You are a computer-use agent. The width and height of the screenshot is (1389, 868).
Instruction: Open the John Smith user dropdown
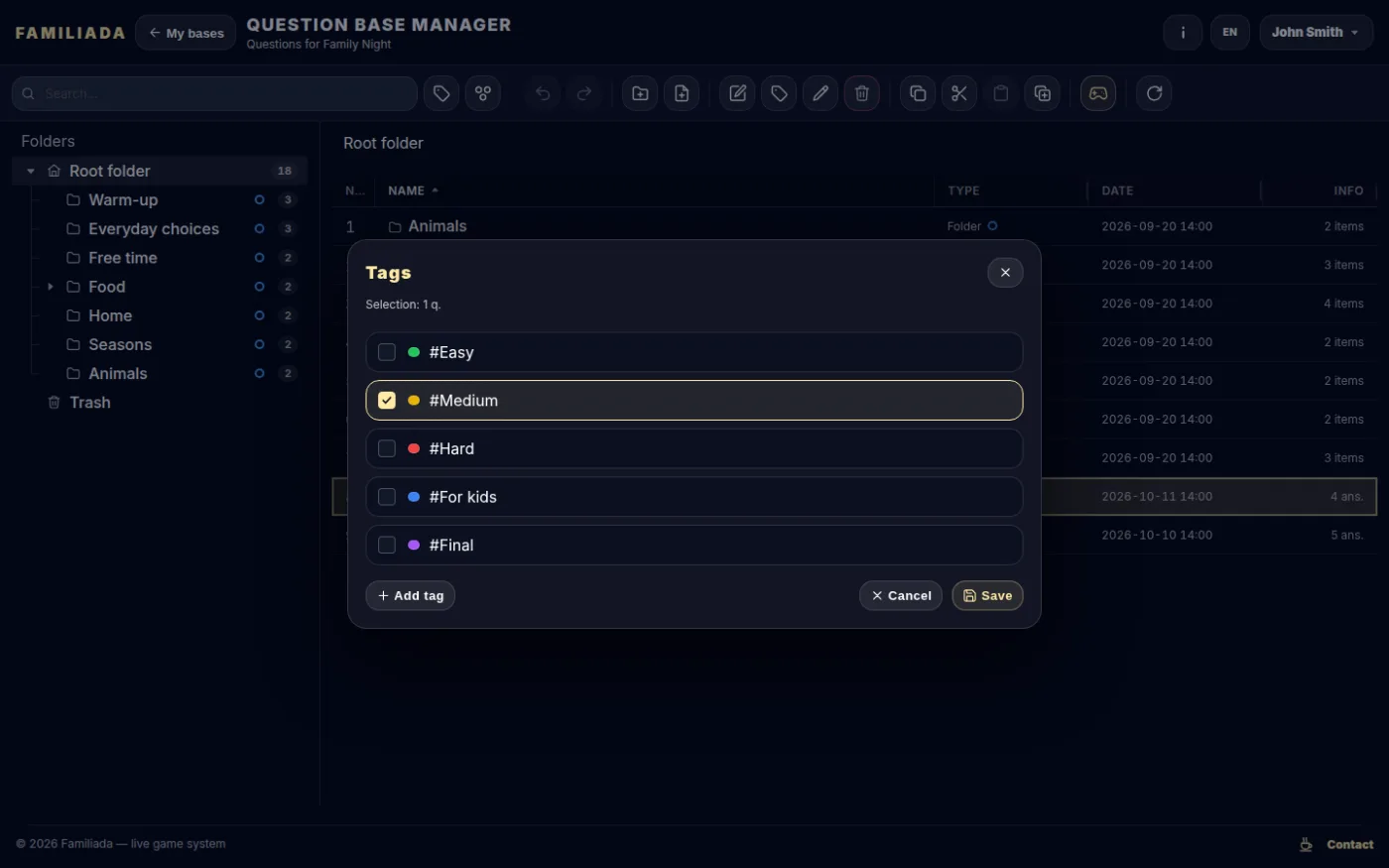pos(1316,33)
